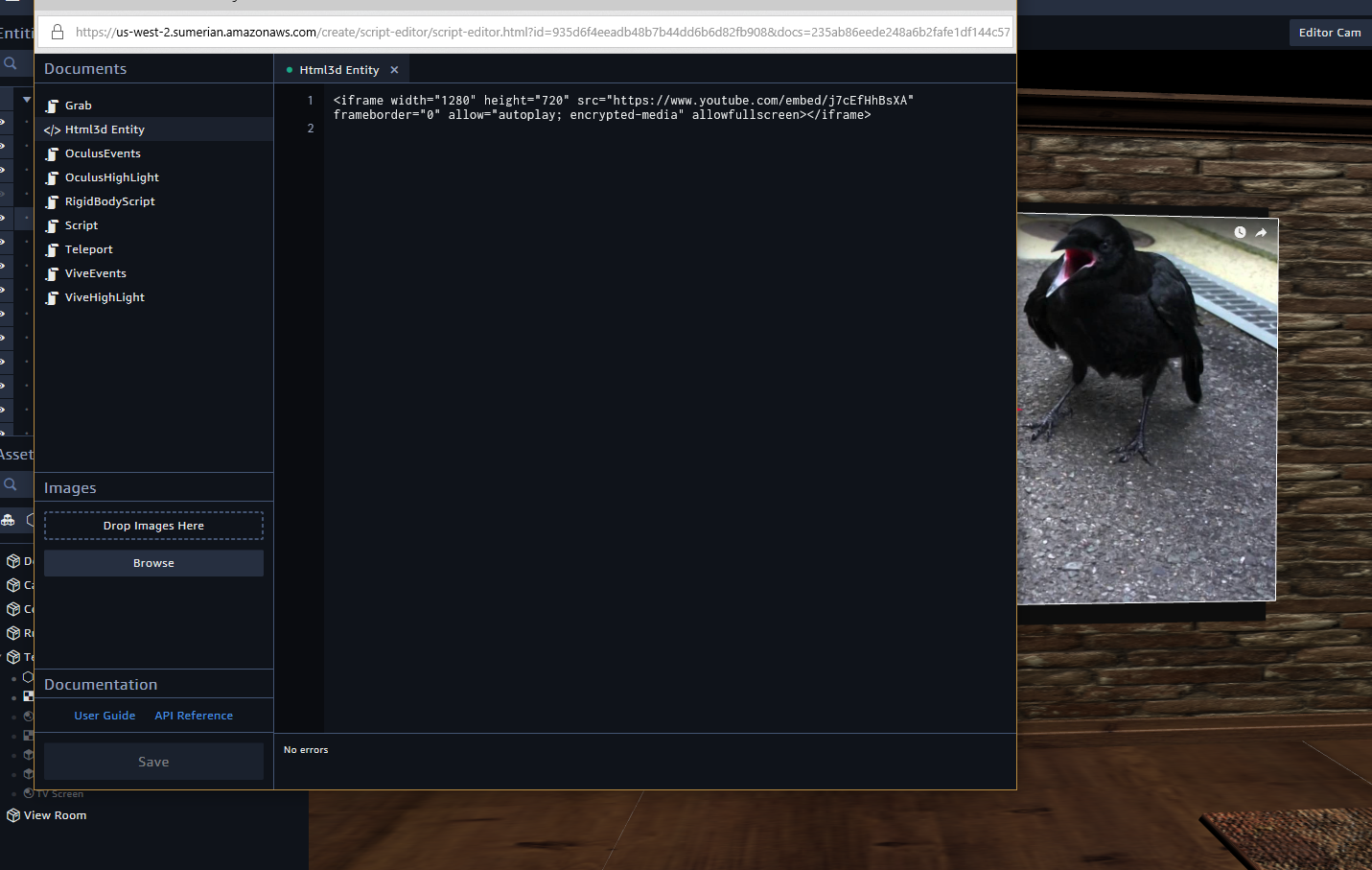Click the pack icon for the asset starting with T
The height and width of the screenshot is (870, 1372).
[13, 657]
